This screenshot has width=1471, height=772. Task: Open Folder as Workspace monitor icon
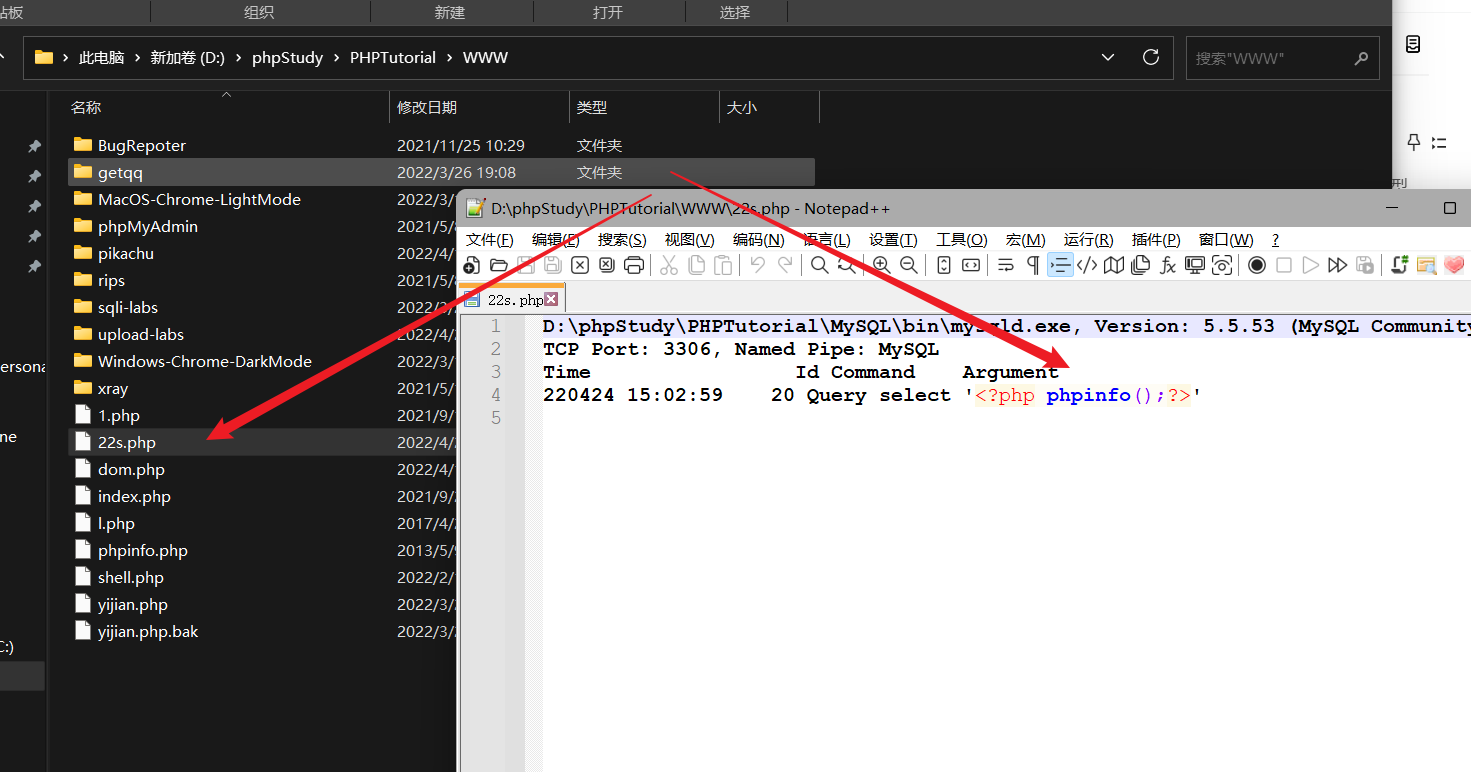[1195, 265]
